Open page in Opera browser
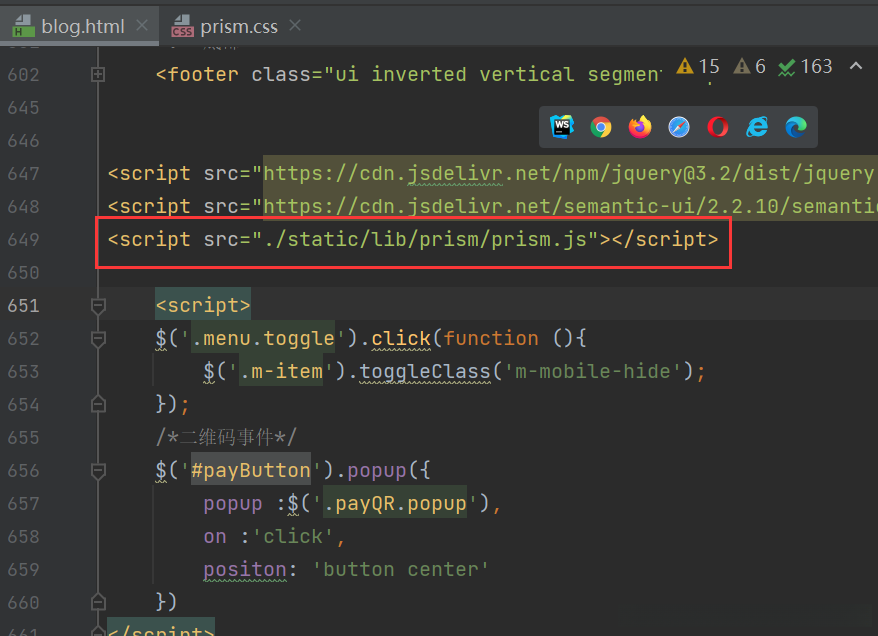This screenshot has height=636, width=878. [x=718, y=127]
